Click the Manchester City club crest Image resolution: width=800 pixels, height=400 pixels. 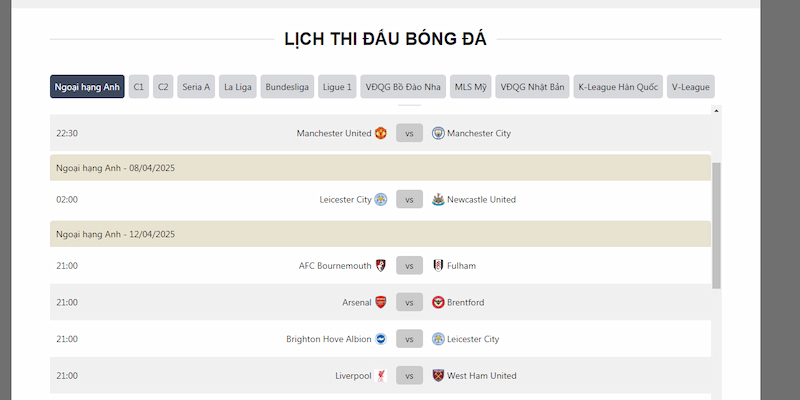click(438, 133)
